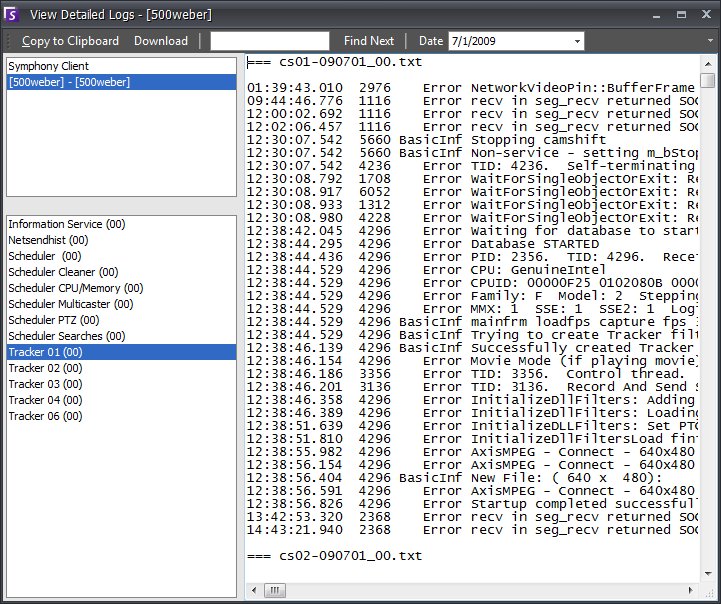Click the horizontal scrollbar thumb
721x604 pixels.
pos(275,590)
